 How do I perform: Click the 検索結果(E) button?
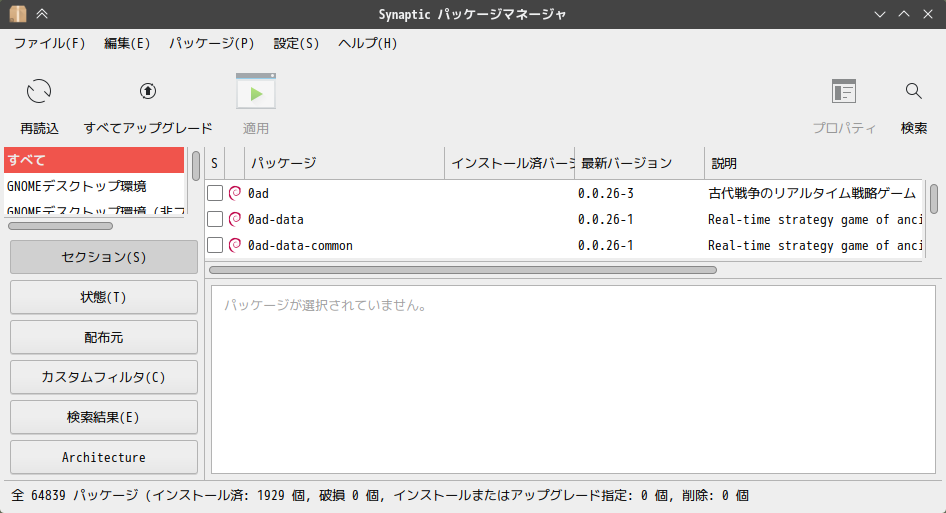pyautogui.click(x=104, y=417)
